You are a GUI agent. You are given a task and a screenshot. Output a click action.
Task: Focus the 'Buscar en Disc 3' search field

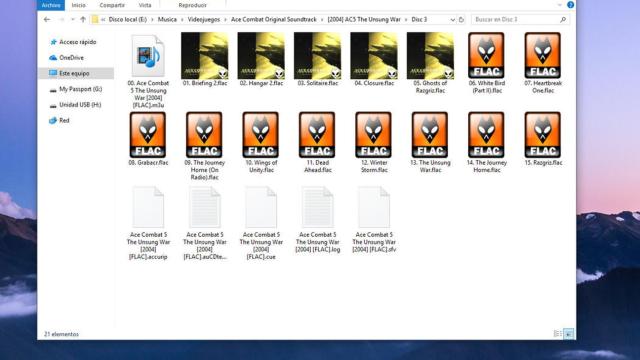(x=520, y=20)
